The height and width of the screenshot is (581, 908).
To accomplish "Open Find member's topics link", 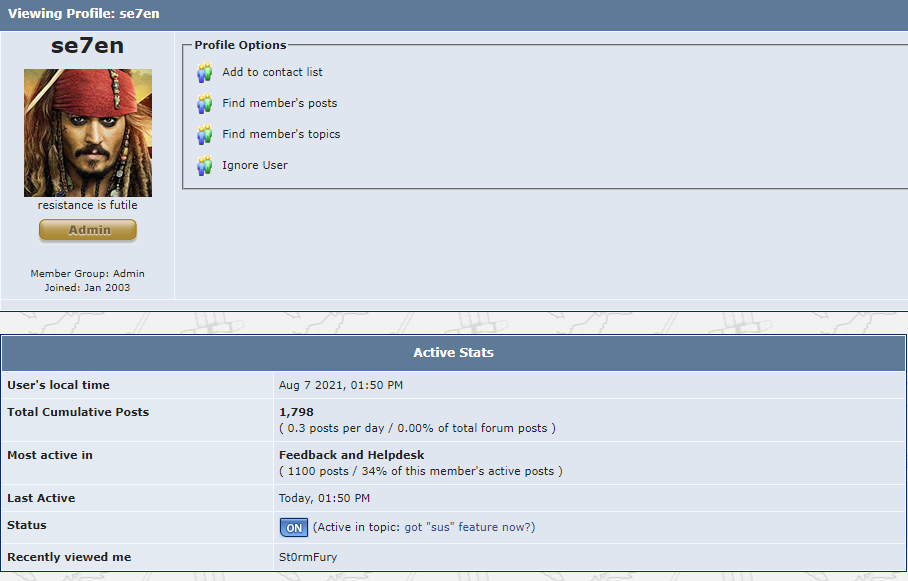I will [x=281, y=134].
